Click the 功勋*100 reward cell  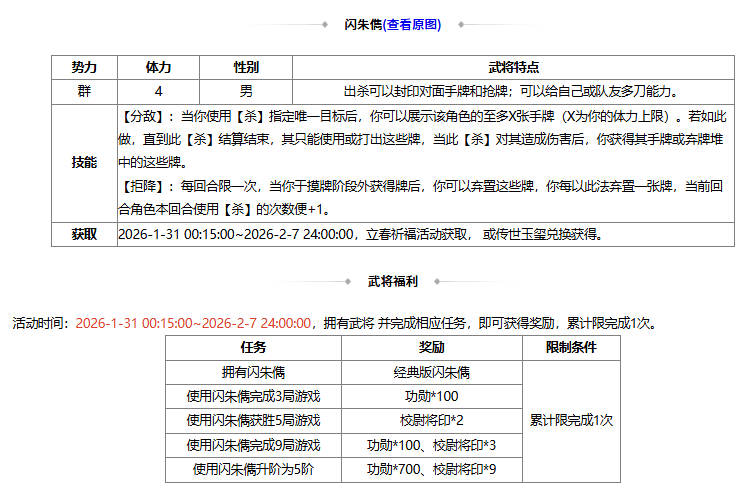(x=431, y=396)
